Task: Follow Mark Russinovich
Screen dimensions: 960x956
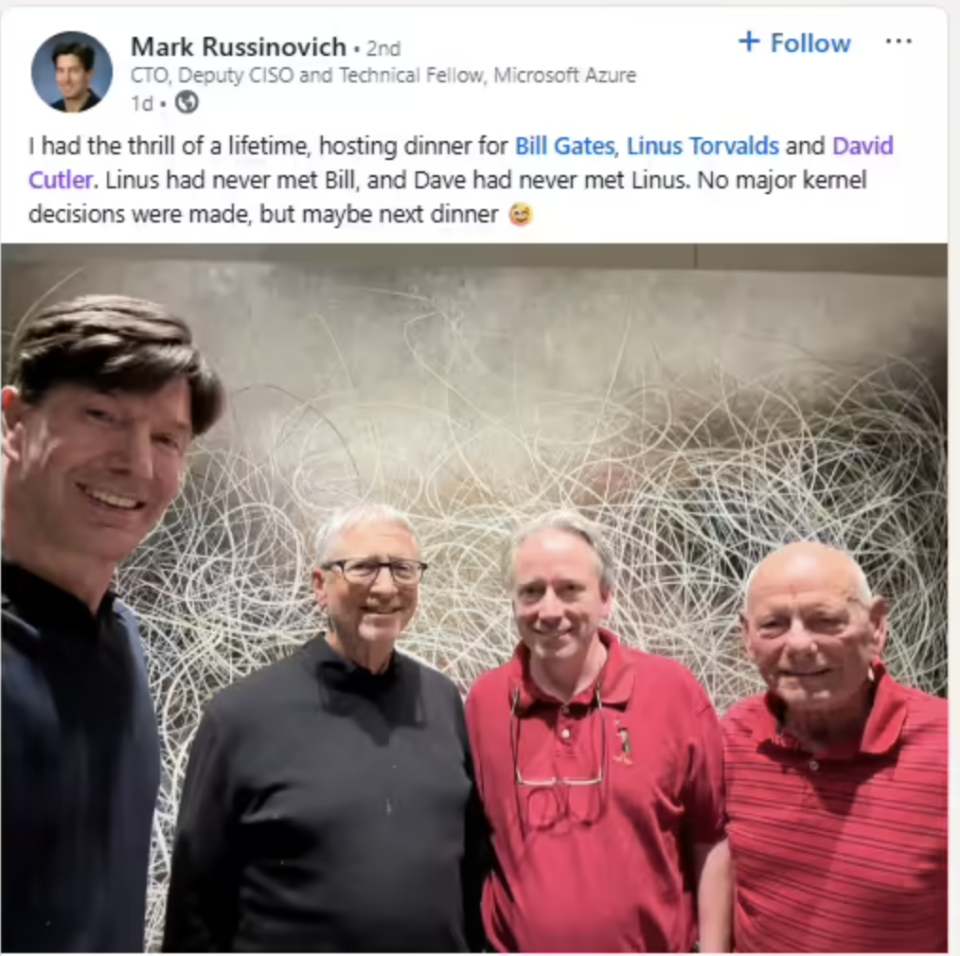Action: [795, 43]
